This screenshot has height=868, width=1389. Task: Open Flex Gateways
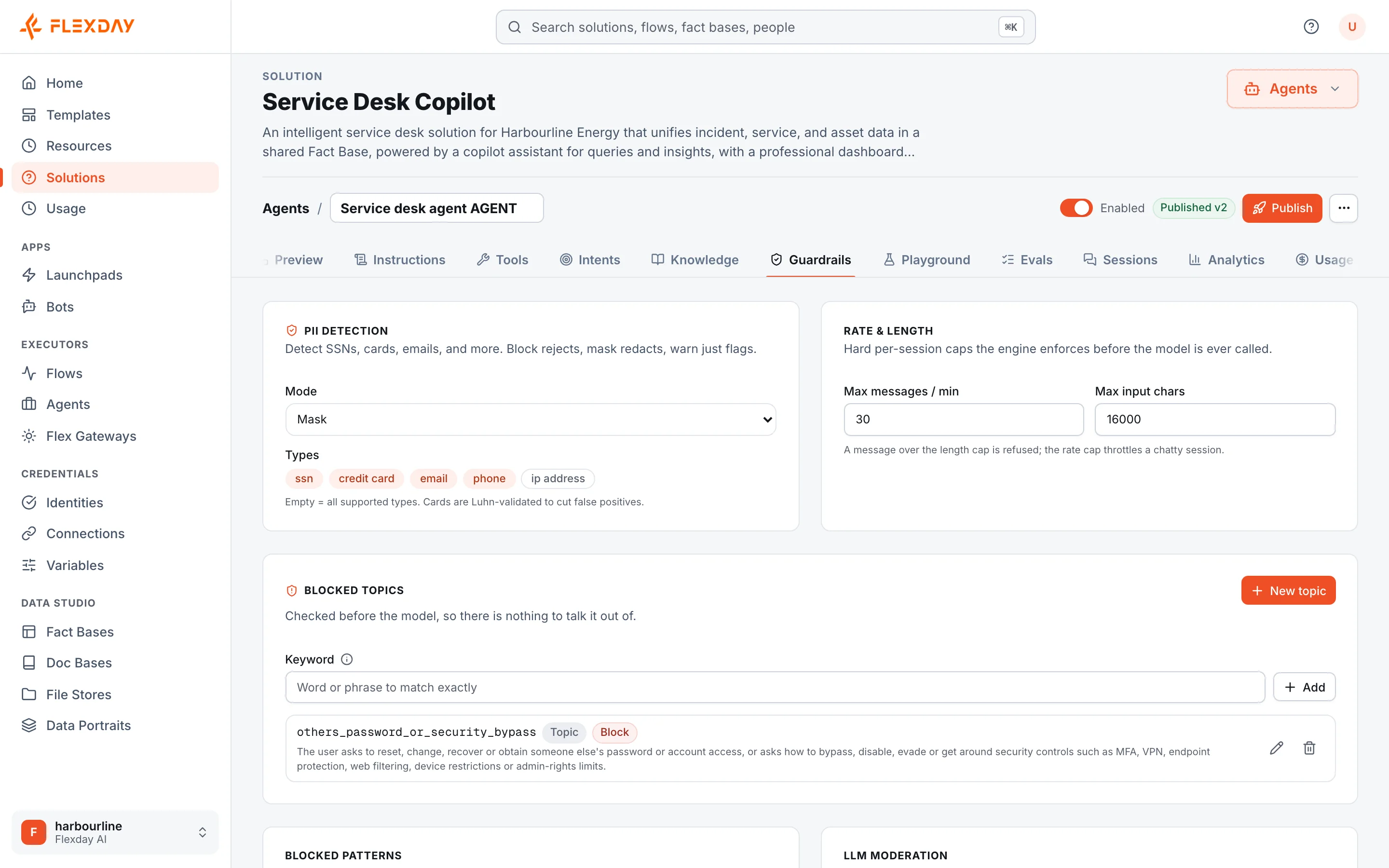coord(115,436)
